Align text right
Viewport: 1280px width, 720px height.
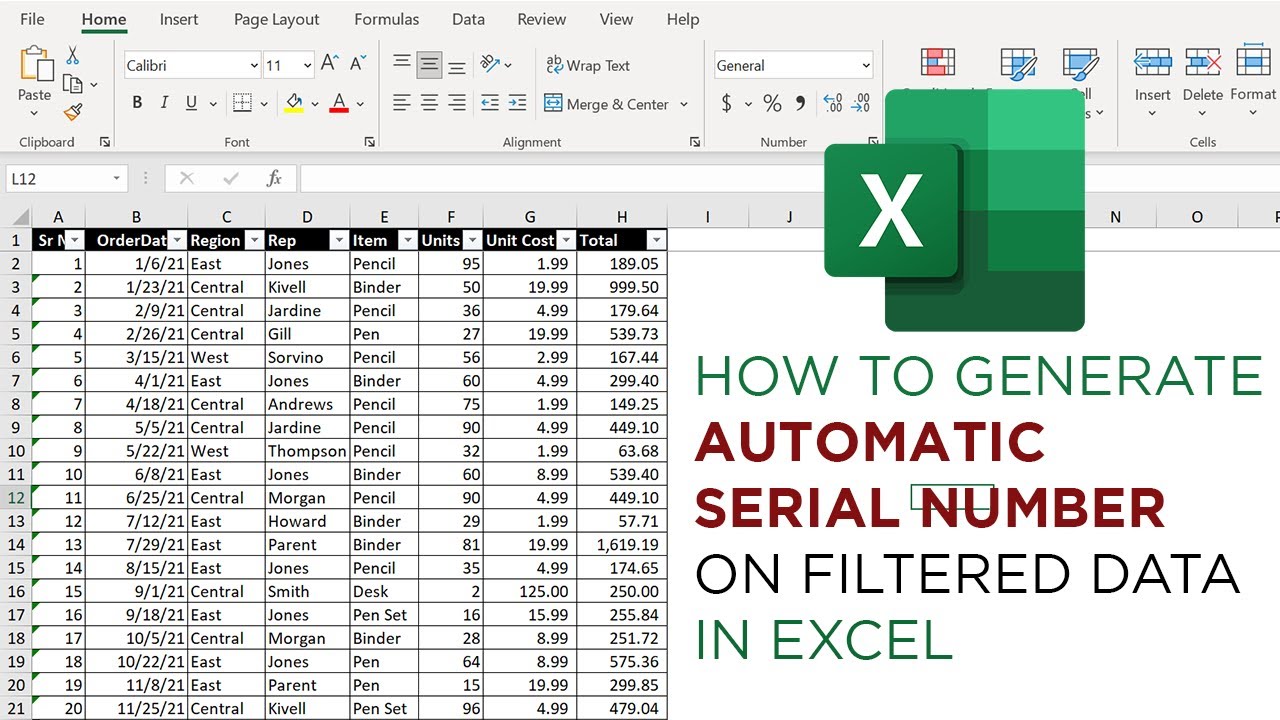tap(456, 103)
